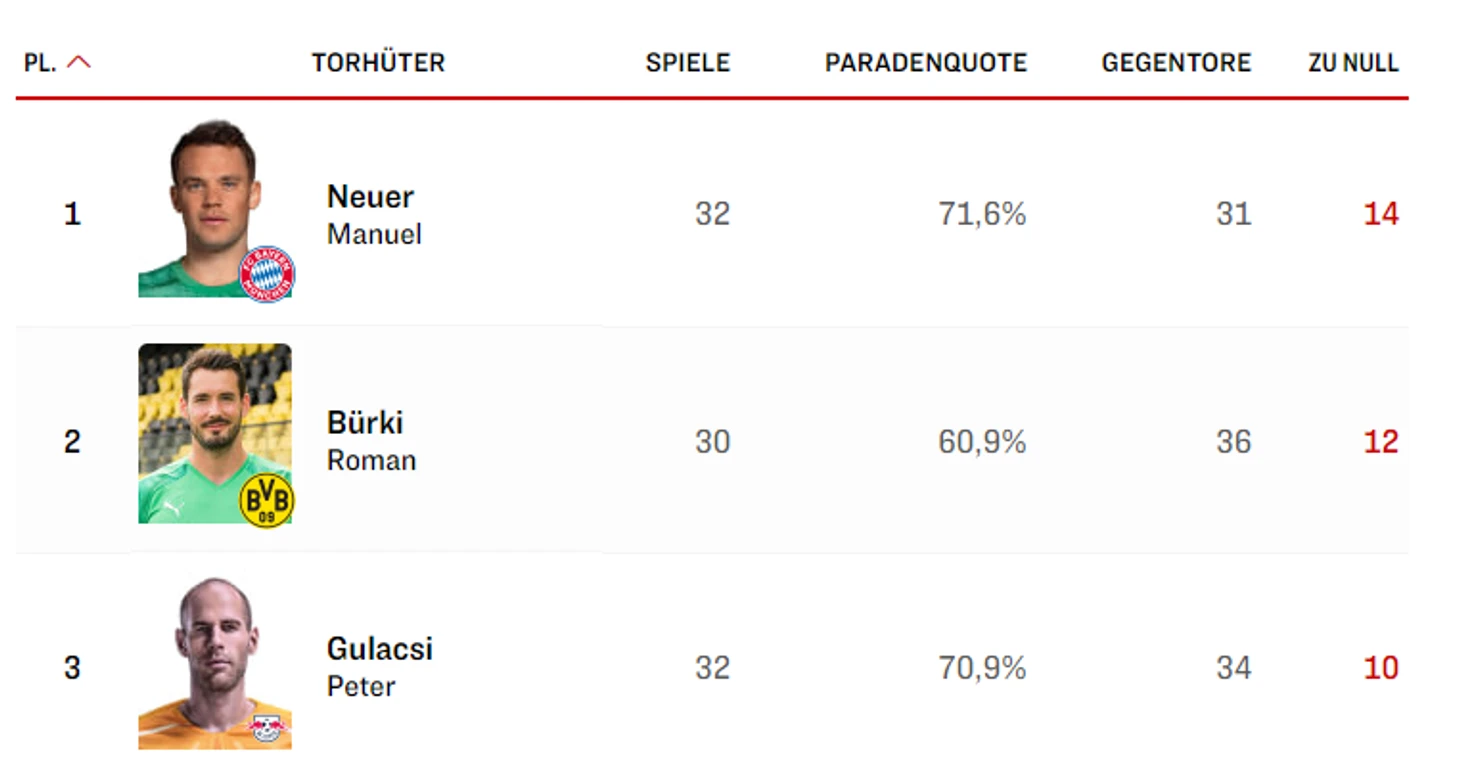Click the BVB 09 club badge

pos(267,500)
